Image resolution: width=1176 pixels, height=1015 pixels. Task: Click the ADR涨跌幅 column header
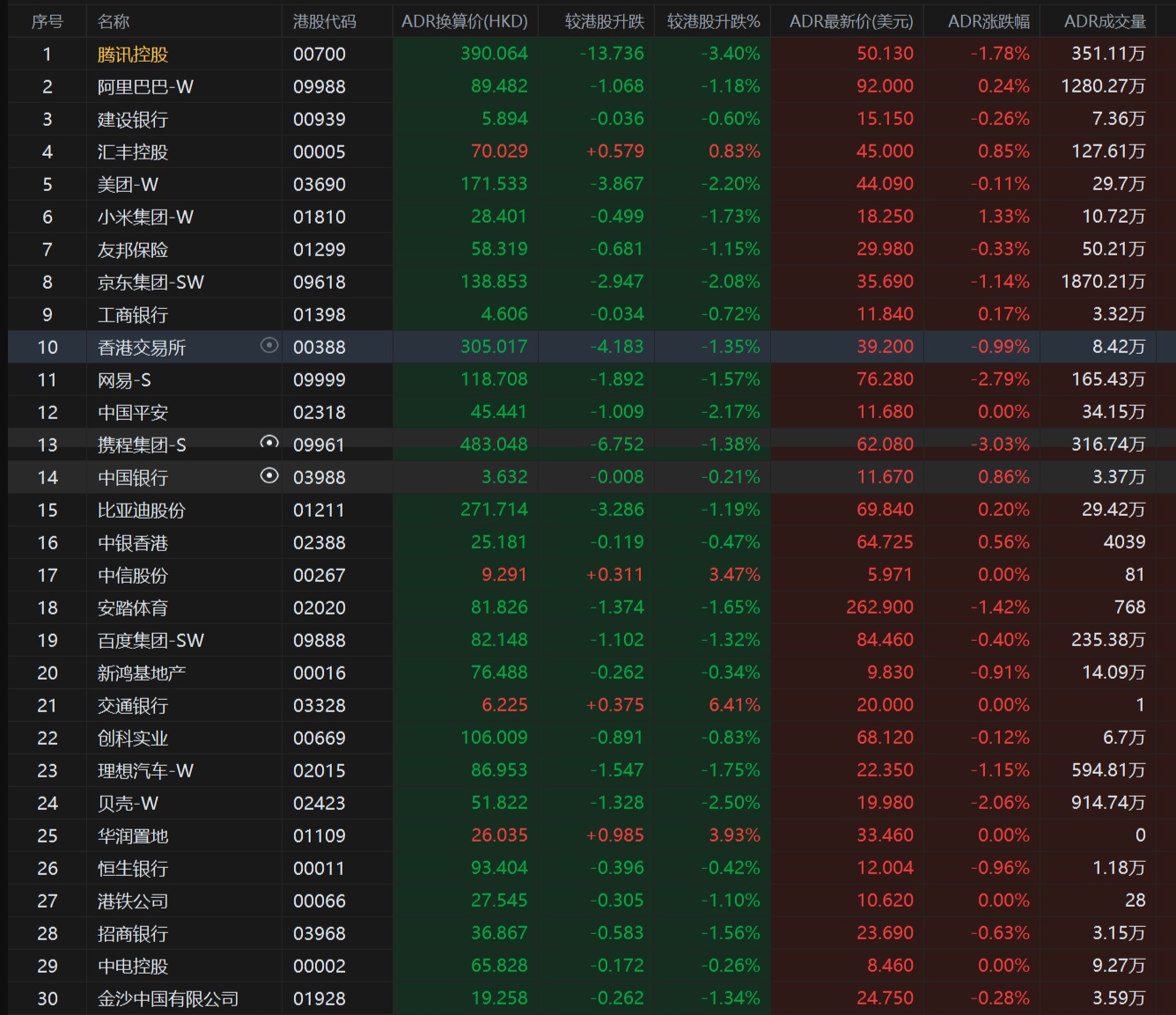pos(989,21)
